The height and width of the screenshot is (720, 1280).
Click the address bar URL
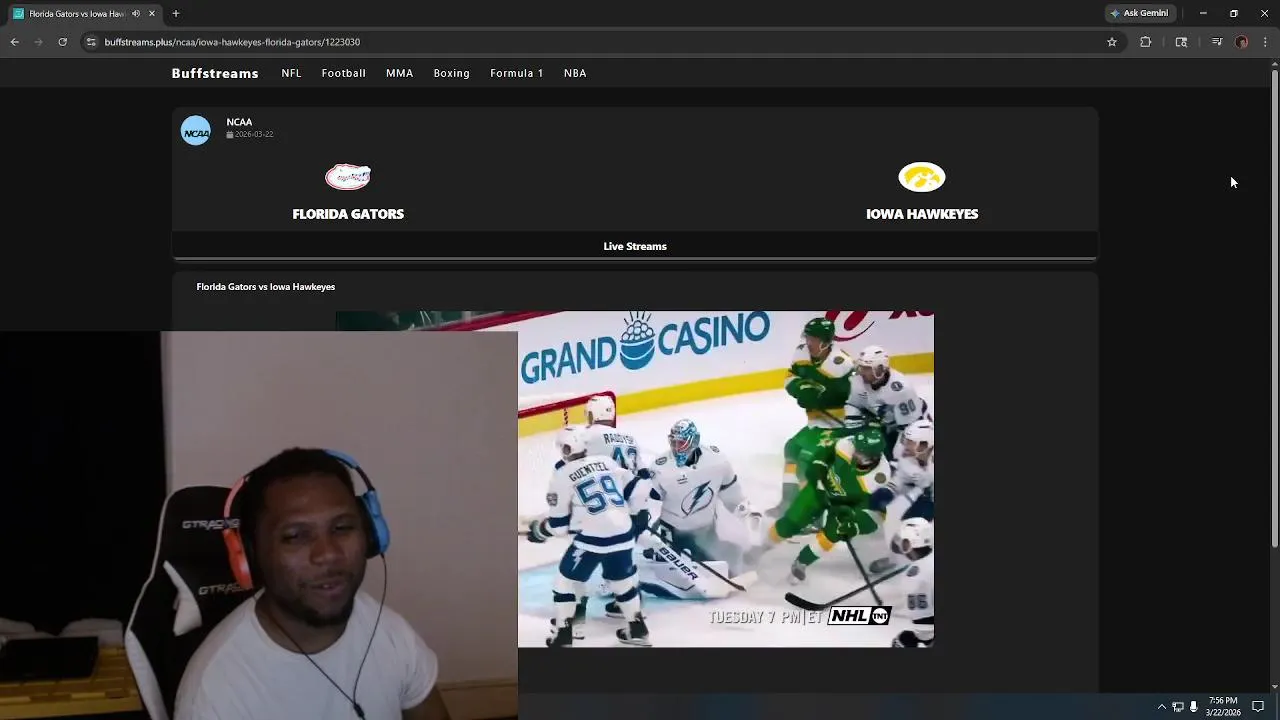pyautogui.click(x=232, y=42)
